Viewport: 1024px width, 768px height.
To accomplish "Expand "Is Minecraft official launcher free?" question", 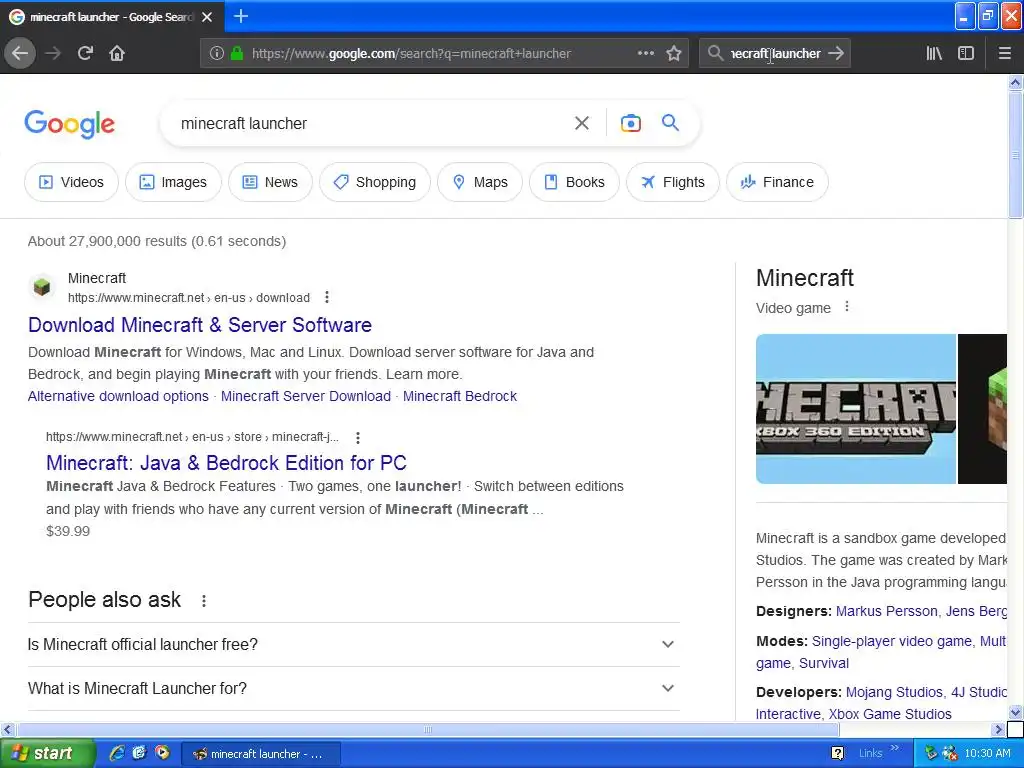I will point(354,645).
